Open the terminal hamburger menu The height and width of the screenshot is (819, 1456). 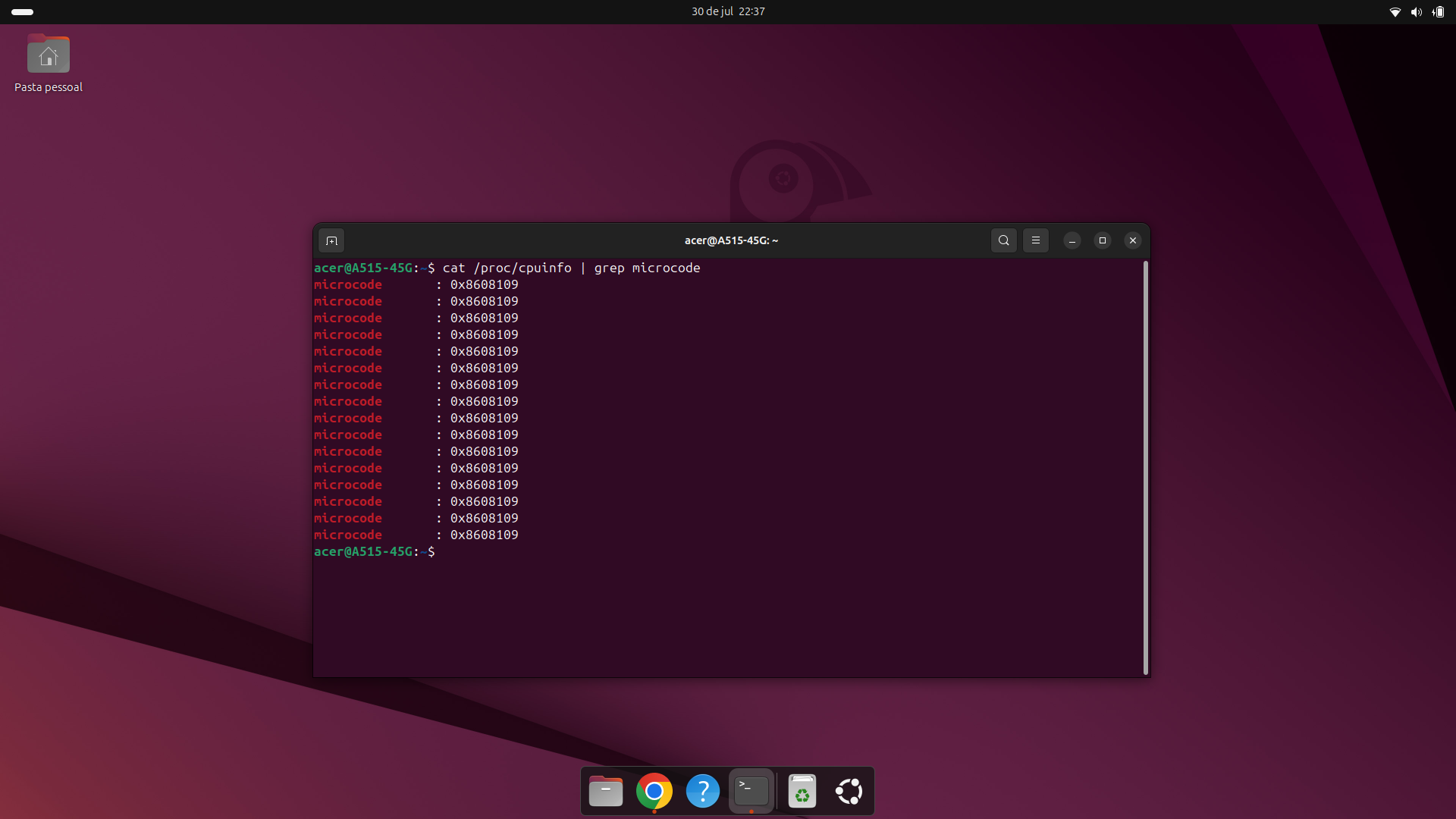(1035, 240)
